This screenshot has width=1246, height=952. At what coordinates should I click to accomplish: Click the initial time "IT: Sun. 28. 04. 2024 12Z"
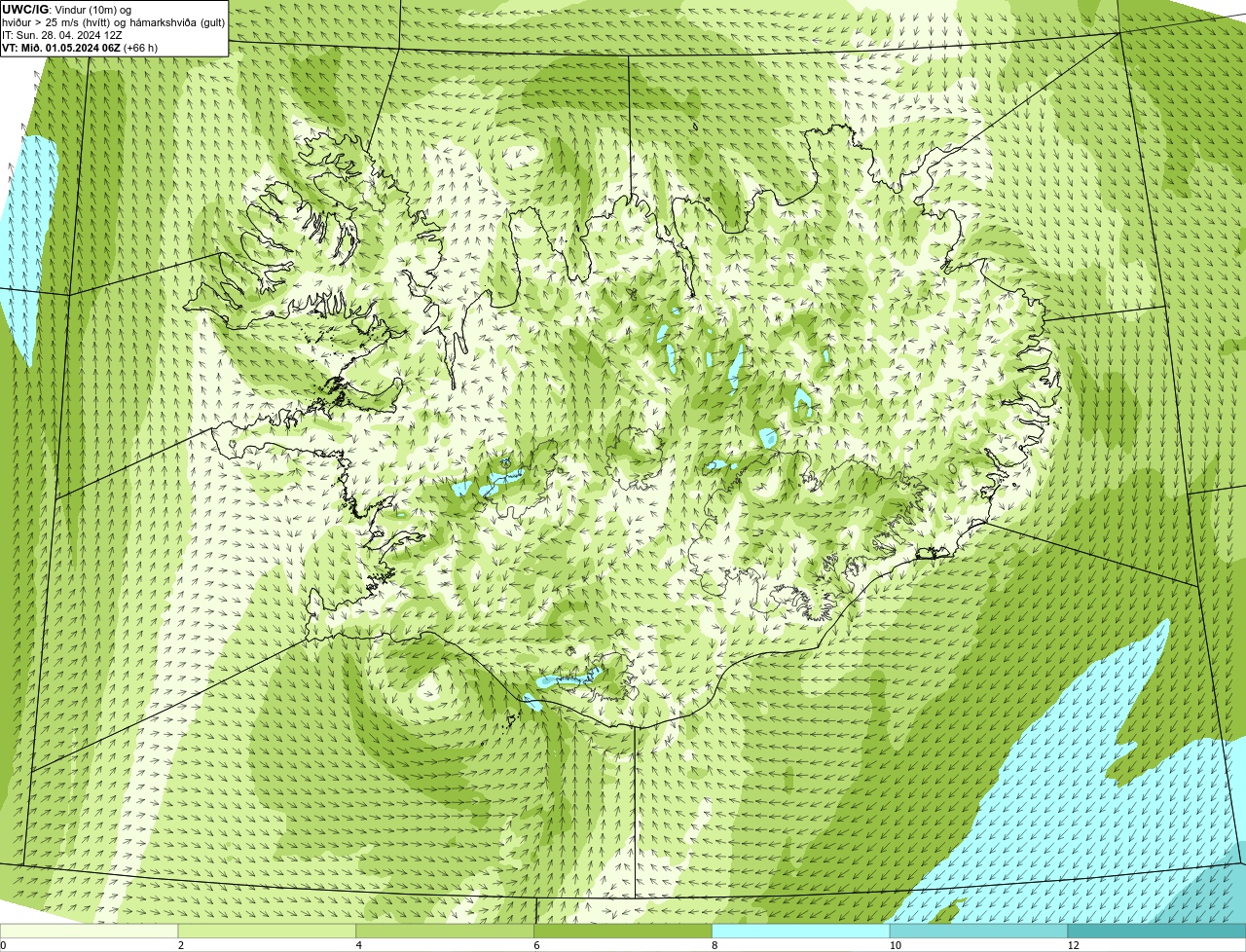62,34
